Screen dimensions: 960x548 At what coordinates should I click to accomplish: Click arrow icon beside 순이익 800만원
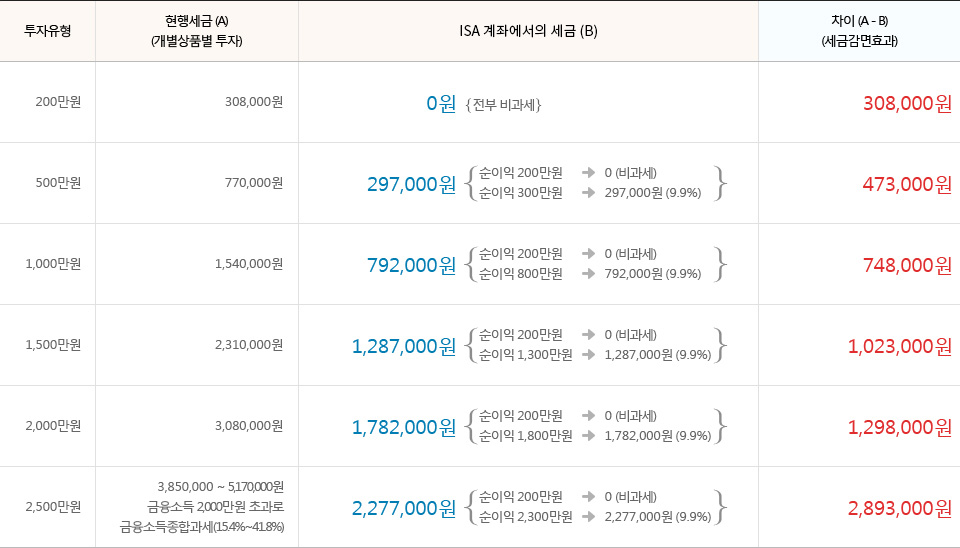coord(588,274)
